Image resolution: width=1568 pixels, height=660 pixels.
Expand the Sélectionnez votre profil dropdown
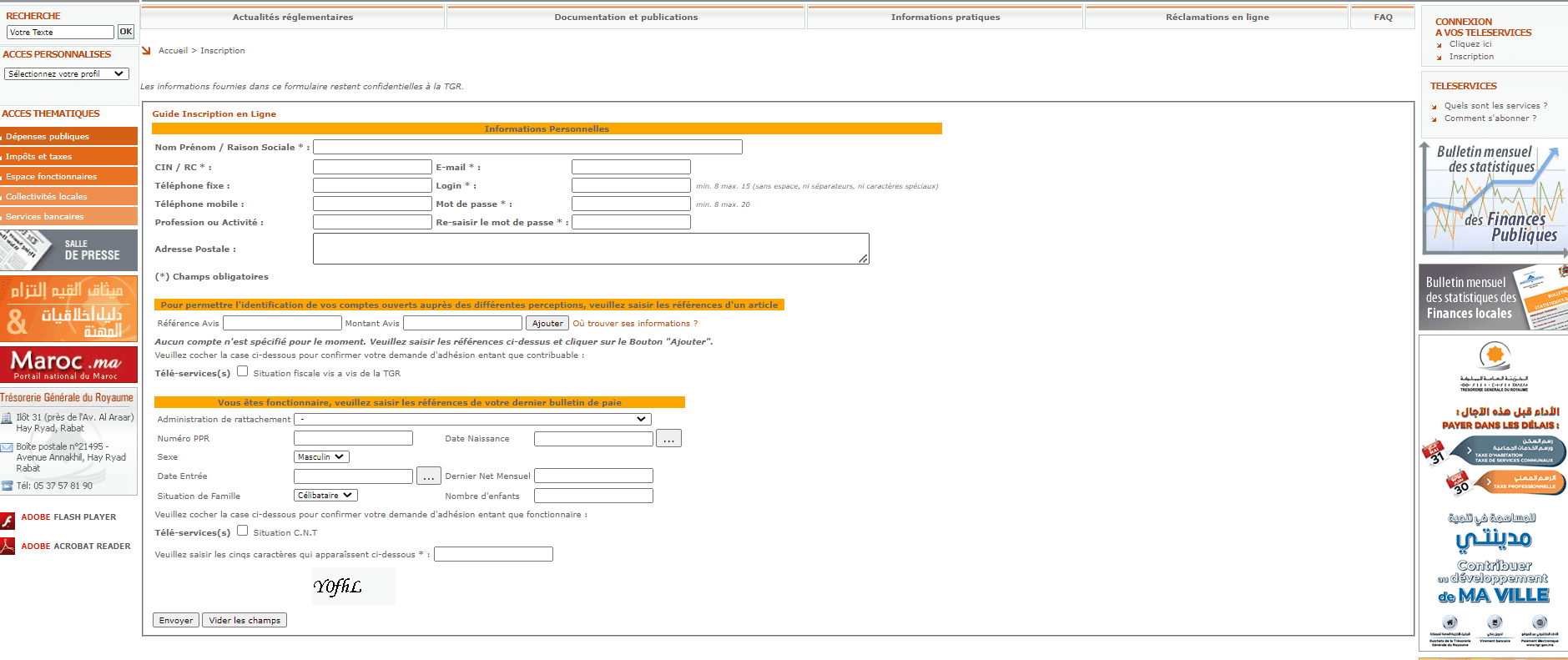[x=67, y=74]
